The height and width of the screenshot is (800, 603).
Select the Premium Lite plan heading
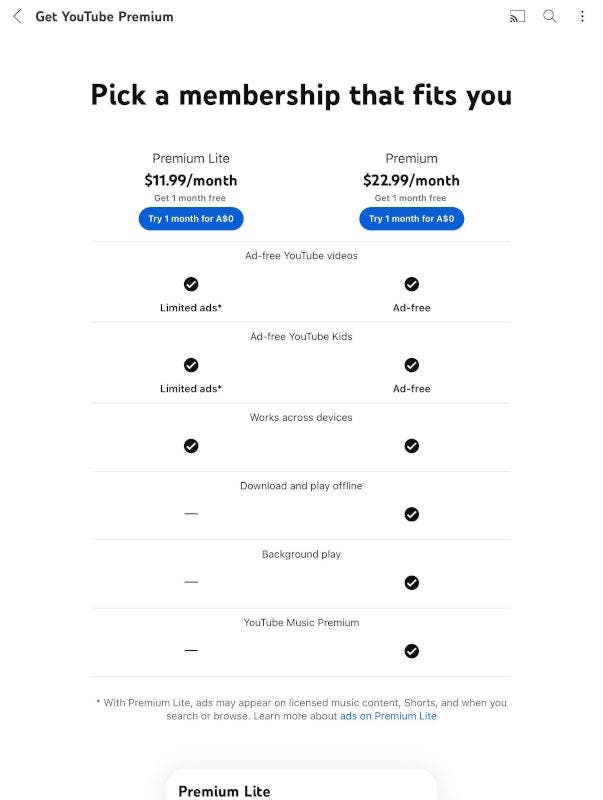(x=191, y=158)
